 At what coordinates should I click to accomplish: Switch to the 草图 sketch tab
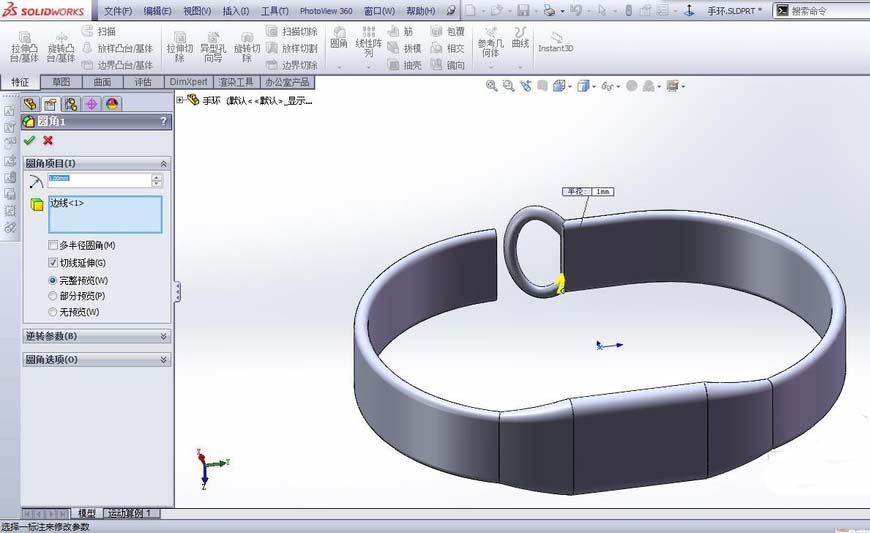pos(62,82)
